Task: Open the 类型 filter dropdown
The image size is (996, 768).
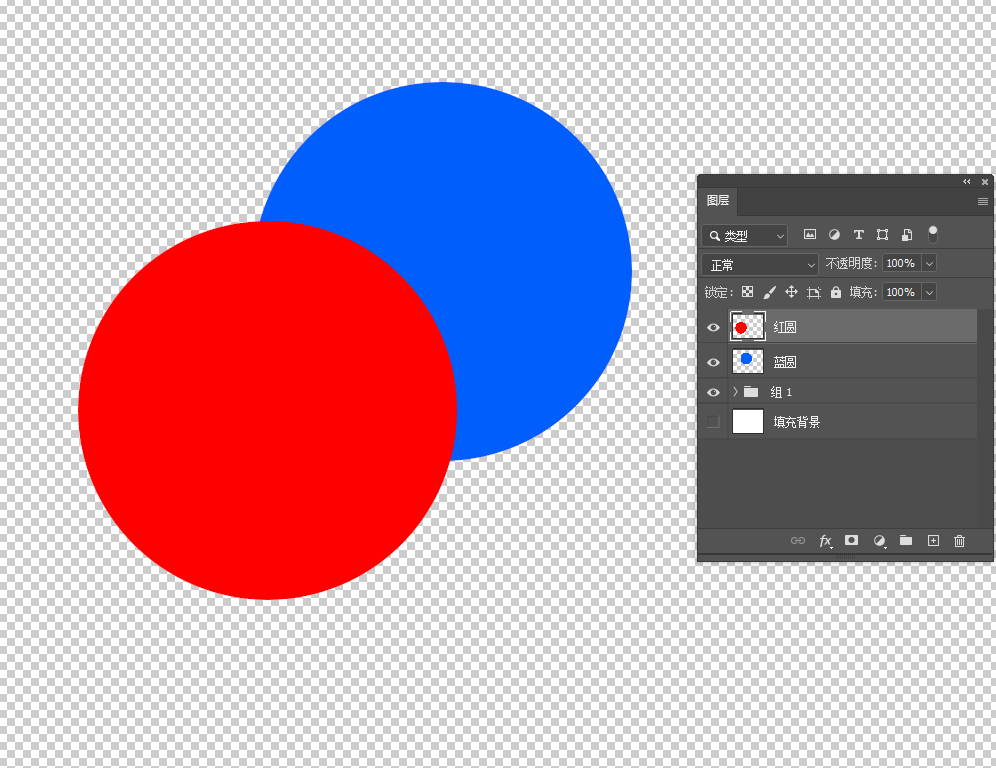Action: pyautogui.click(x=744, y=236)
